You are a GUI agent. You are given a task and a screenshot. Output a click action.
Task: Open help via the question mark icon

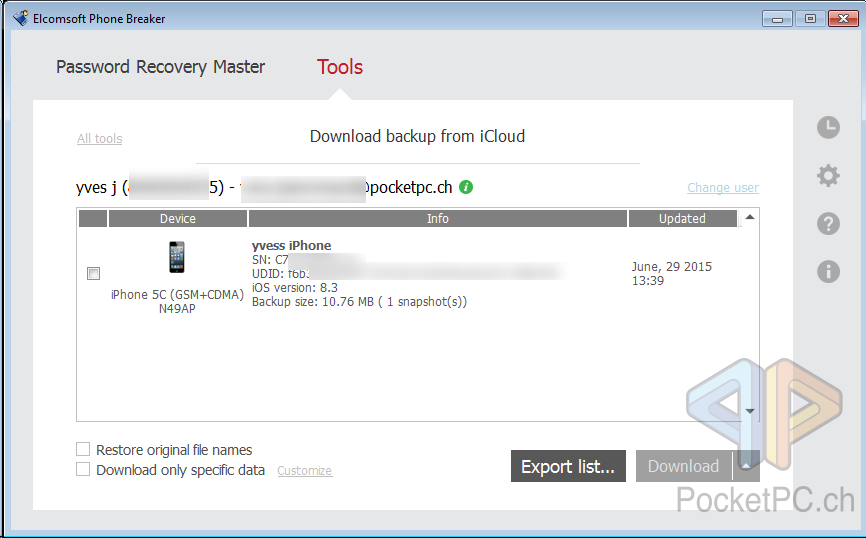coord(828,224)
